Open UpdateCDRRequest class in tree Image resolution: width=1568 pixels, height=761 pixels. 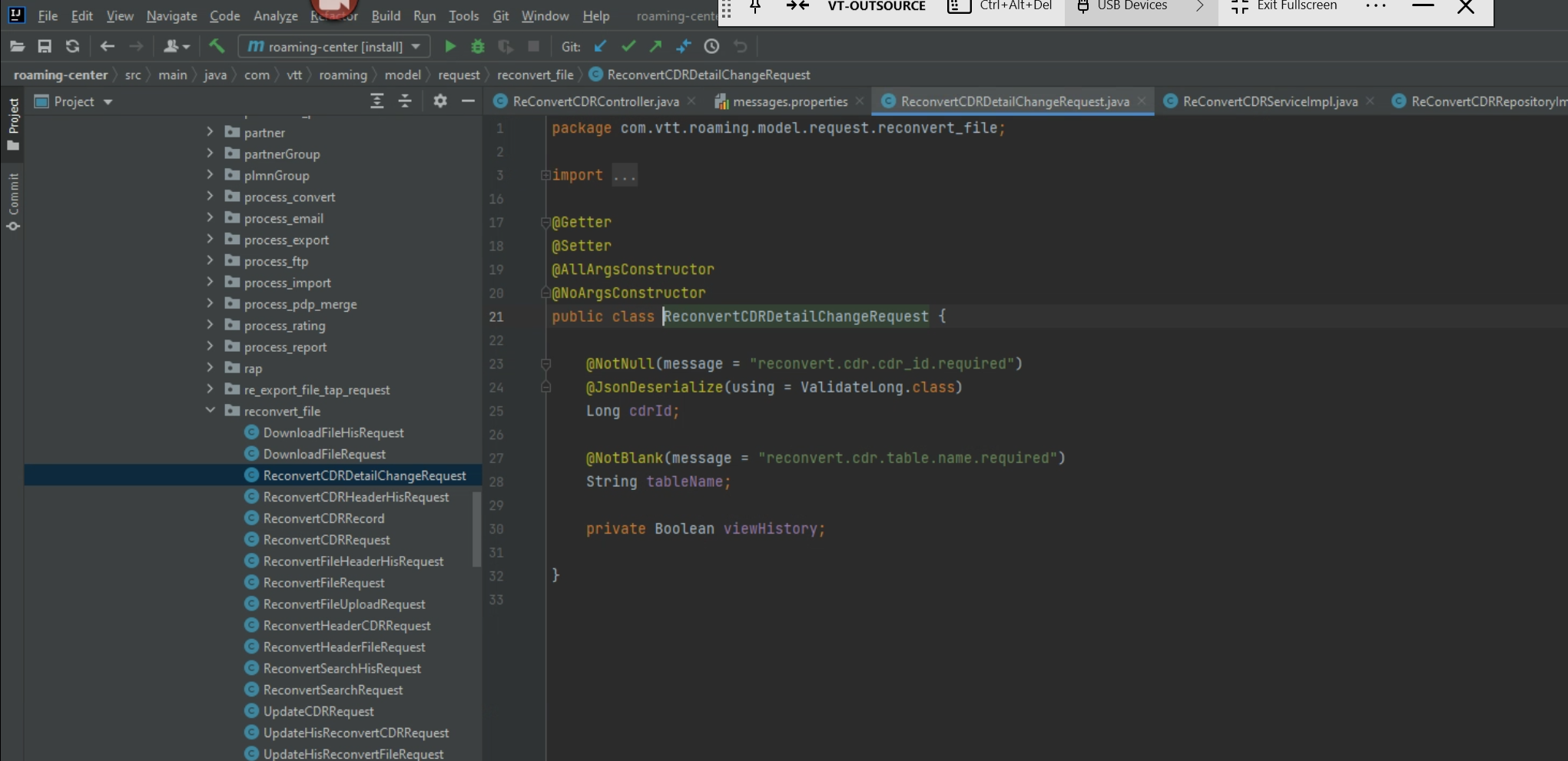[318, 711]
